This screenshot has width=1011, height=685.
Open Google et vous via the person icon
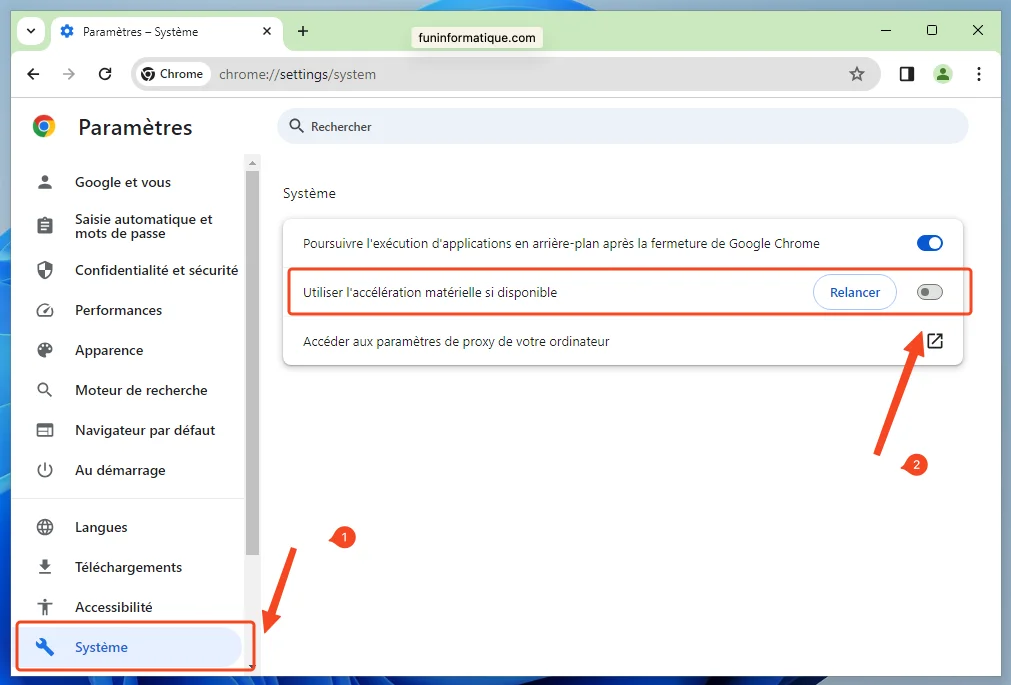45,182
